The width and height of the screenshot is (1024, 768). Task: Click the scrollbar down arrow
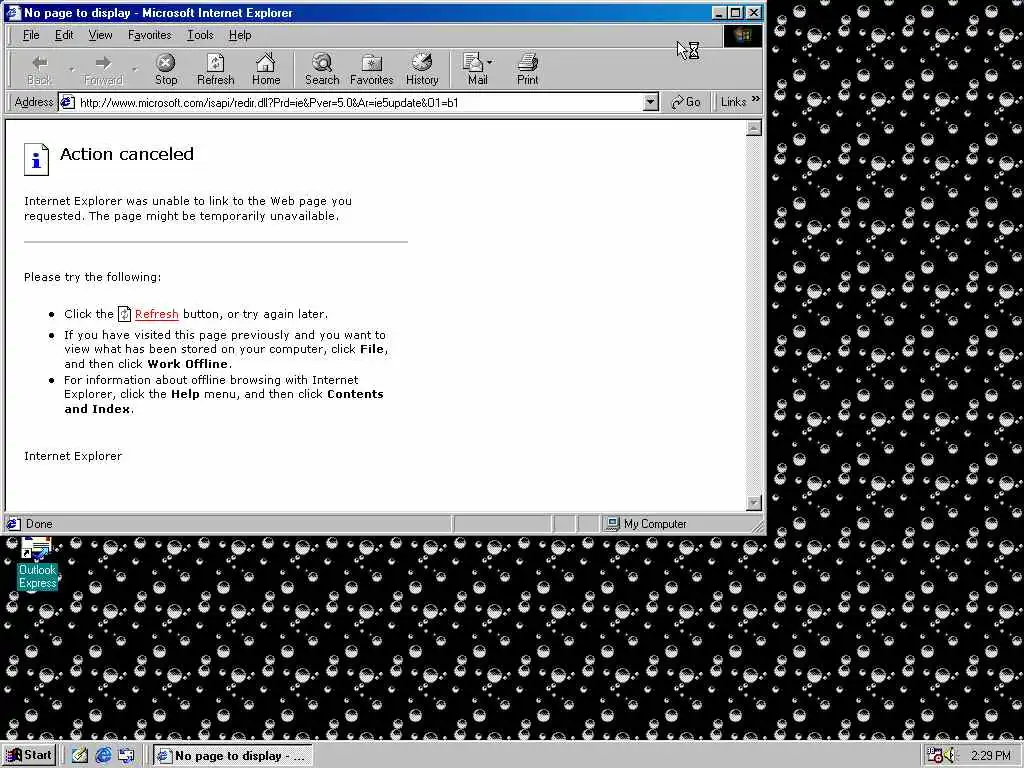[x=754, y=502]
